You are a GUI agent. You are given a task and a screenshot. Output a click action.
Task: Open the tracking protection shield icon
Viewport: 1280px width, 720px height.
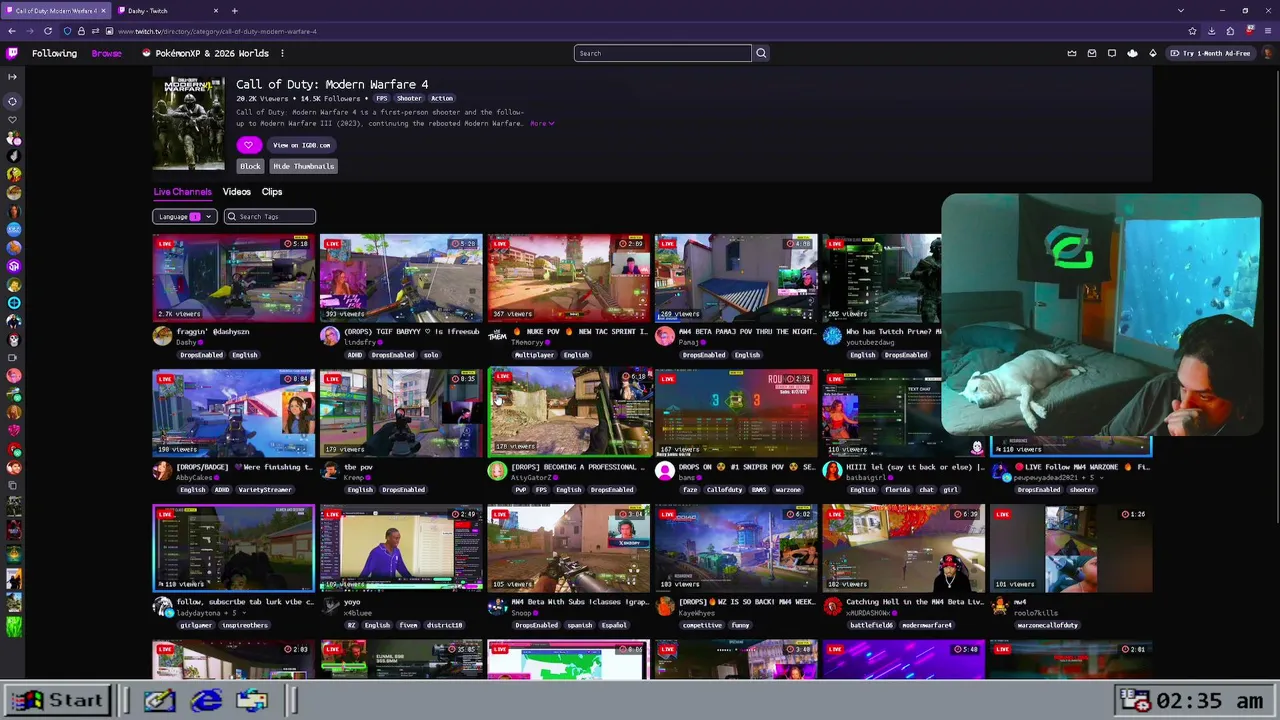pos(66,31)
